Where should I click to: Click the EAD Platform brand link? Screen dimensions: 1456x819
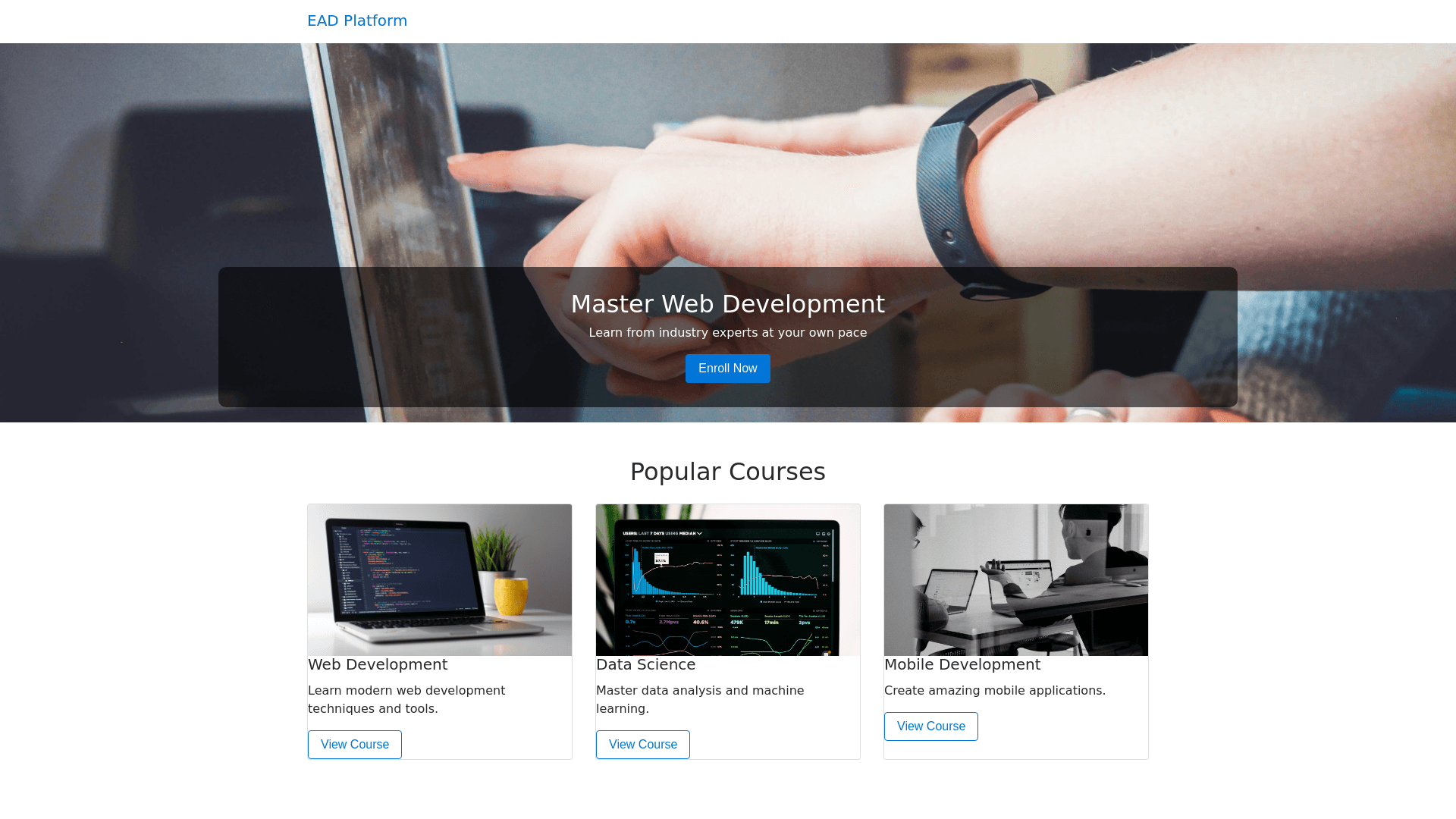[x=356, y=20]
